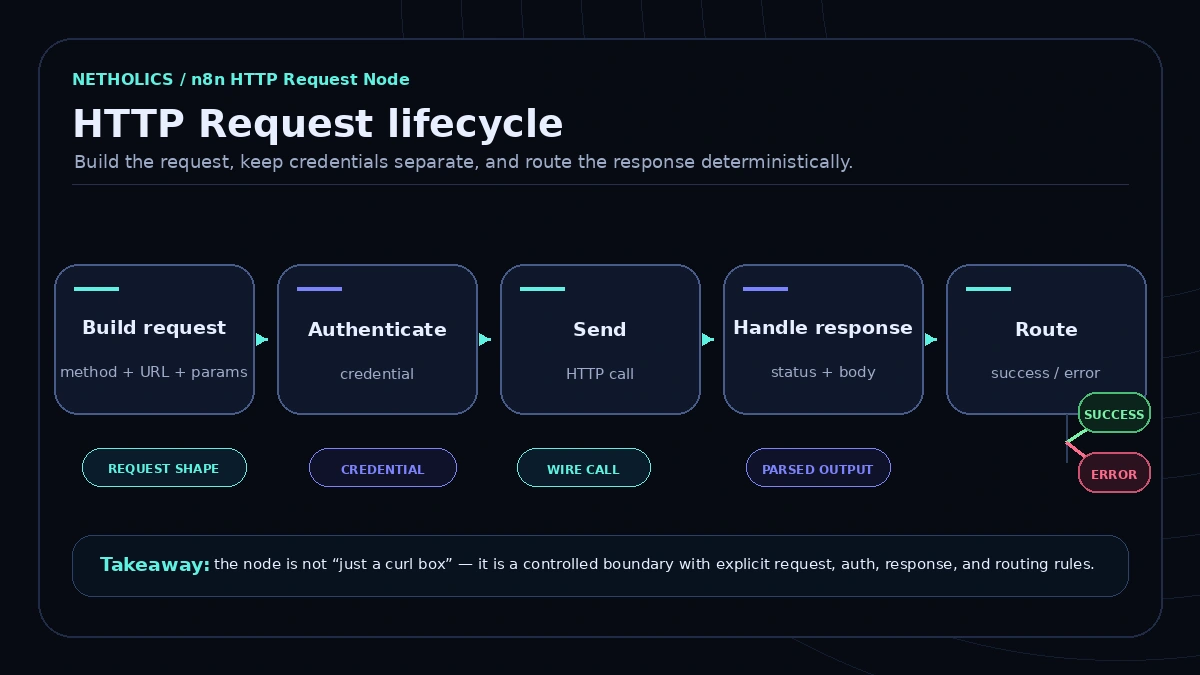
Task: Click the 'NETHOLICS / n8n HTTP Request Node' header
Action: tap(241, 79)
